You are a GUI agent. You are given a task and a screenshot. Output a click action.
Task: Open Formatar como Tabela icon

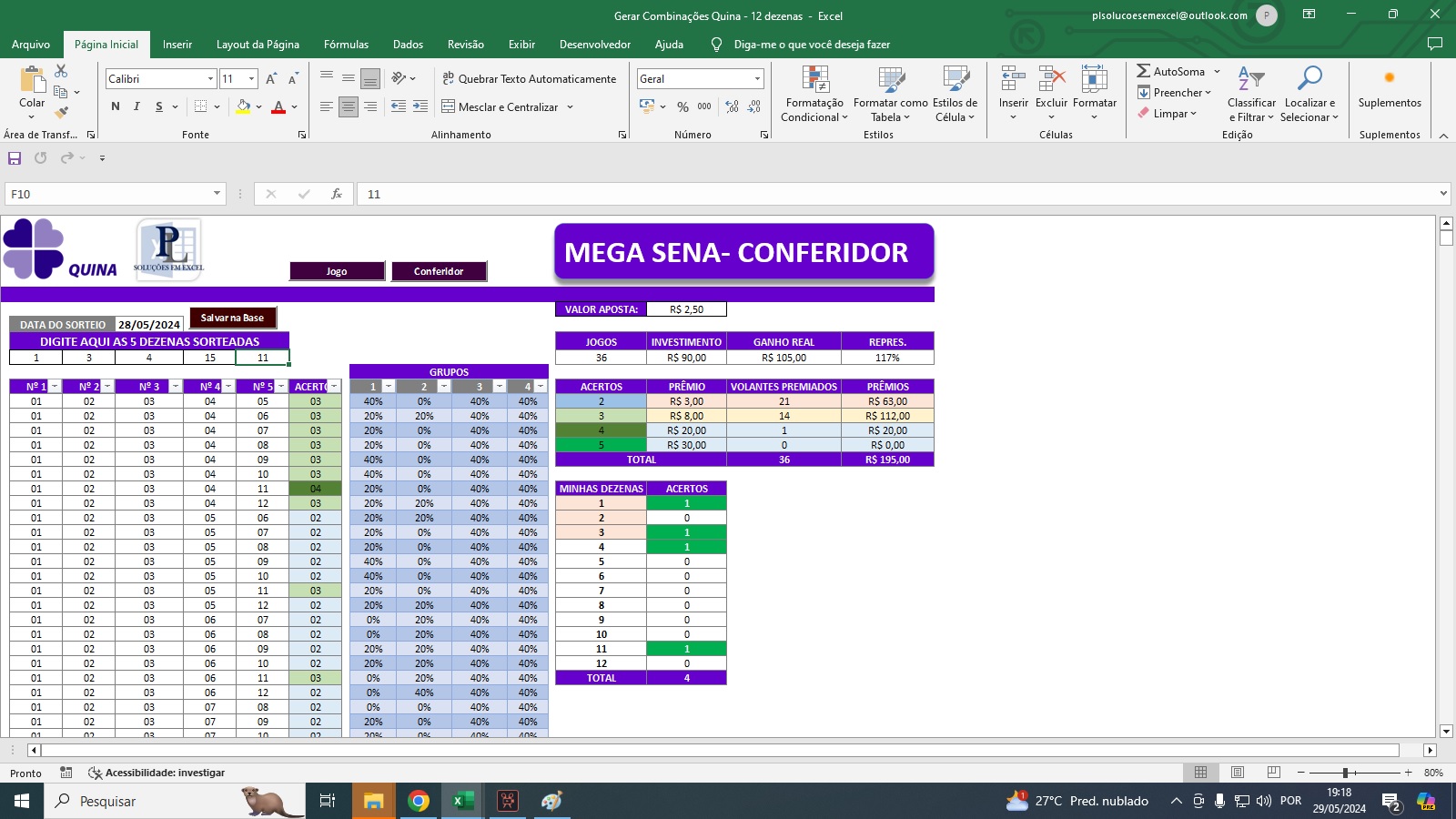[891, 79]
